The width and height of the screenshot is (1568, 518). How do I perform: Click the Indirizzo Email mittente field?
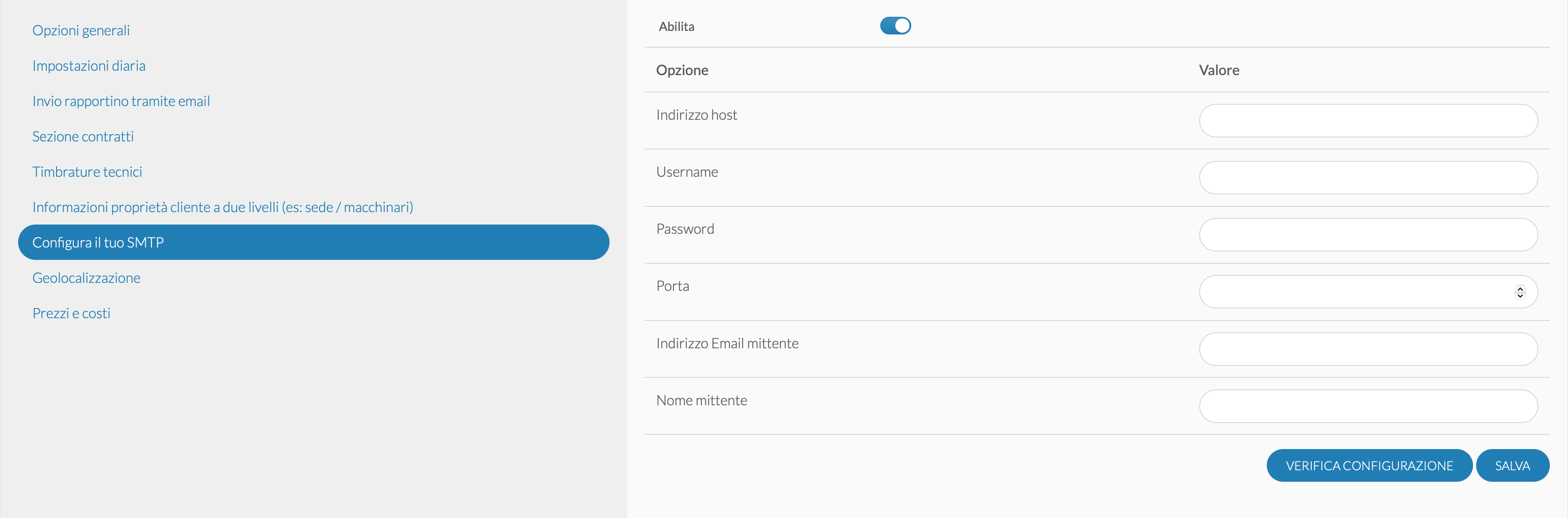click(1368, 349)
